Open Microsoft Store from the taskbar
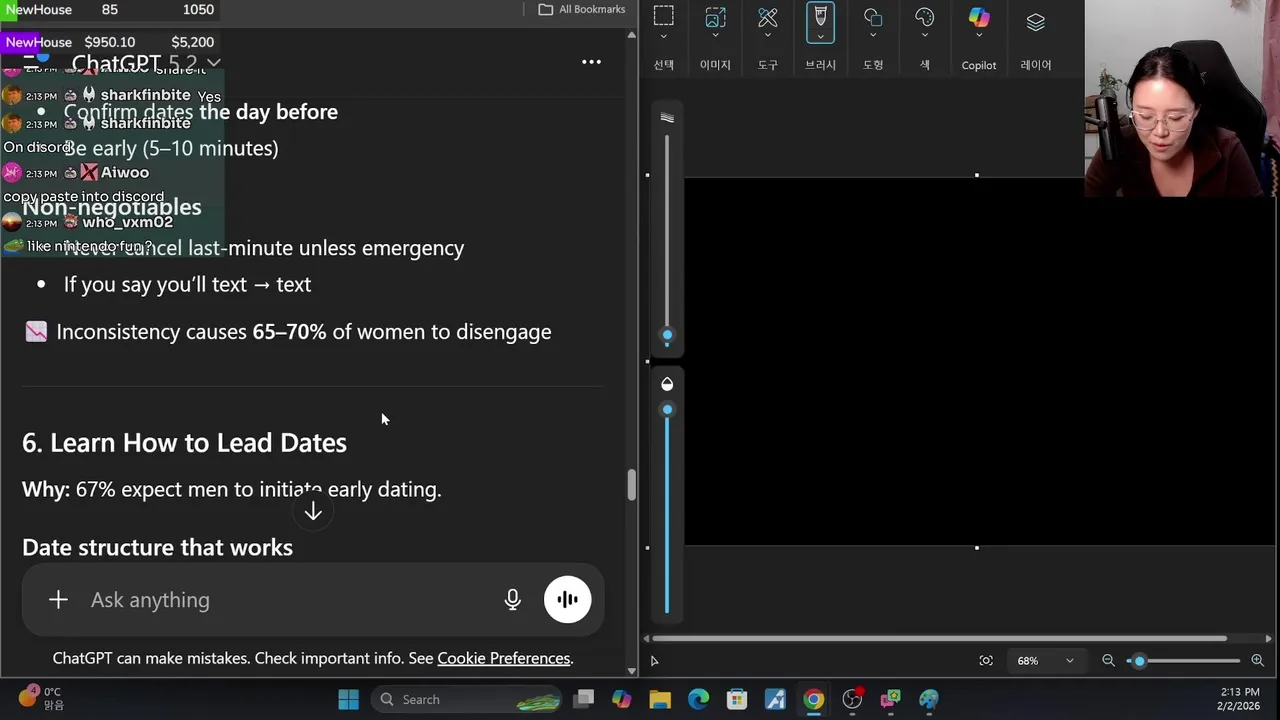The height and width of the screenshot is (720, 1280). tap(737, 699)
